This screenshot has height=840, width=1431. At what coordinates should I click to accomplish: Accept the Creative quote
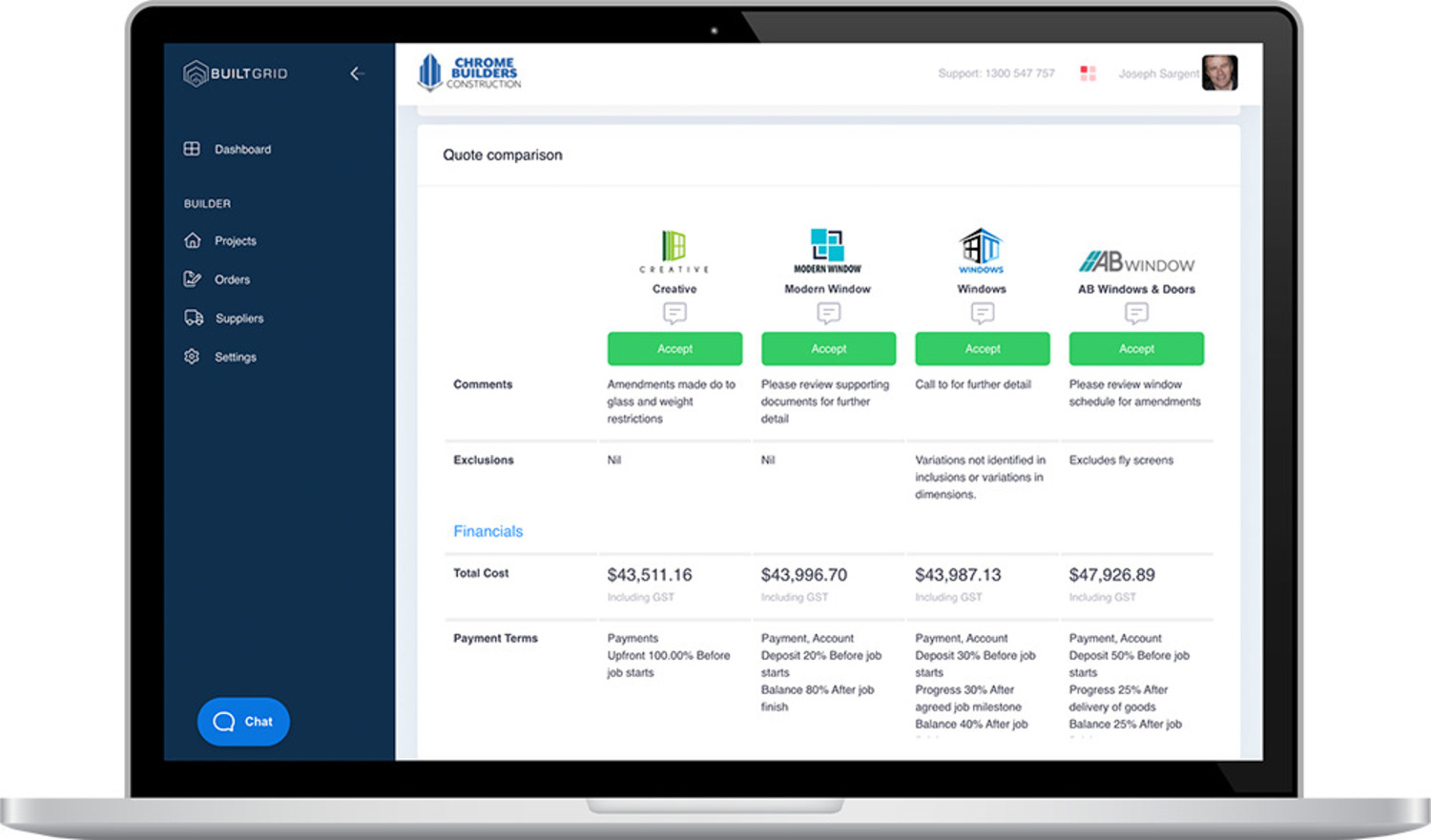click(674, 349)
